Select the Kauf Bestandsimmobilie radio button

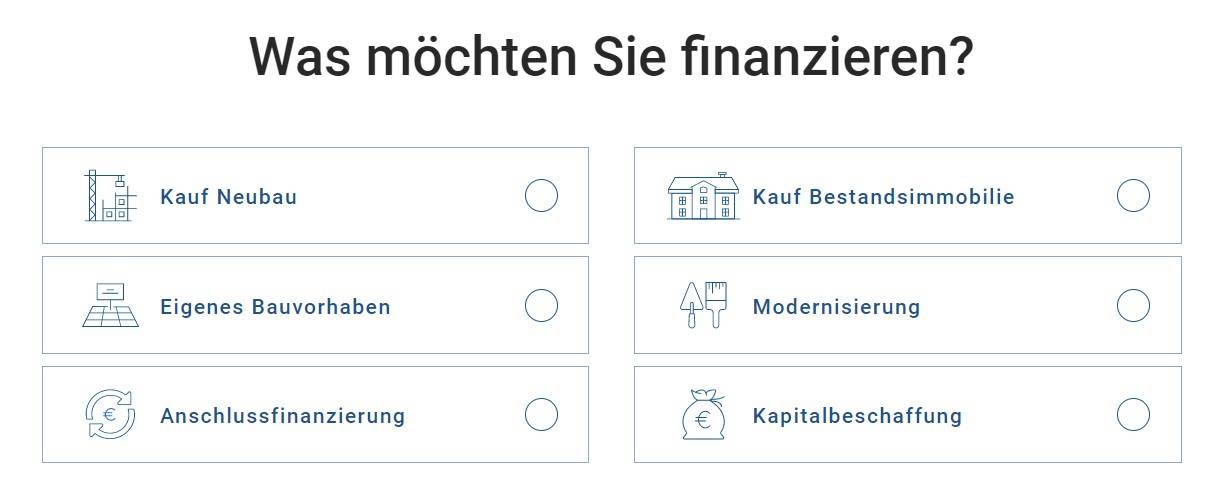(x=1133, y=196)
